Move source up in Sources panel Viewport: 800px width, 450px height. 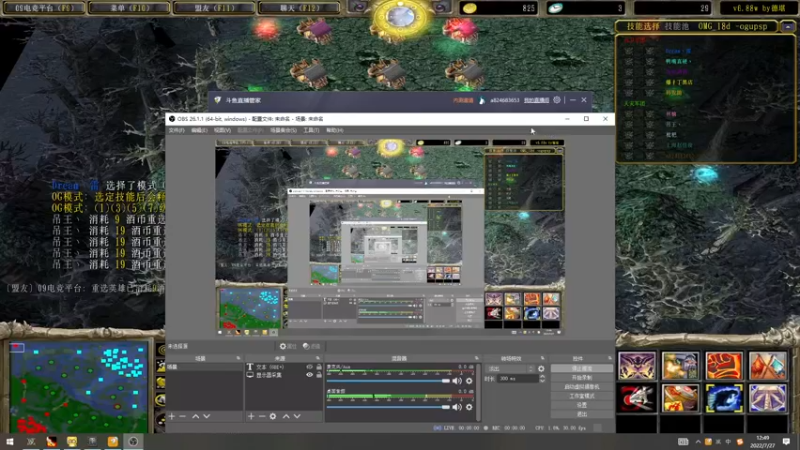point(286,416)
